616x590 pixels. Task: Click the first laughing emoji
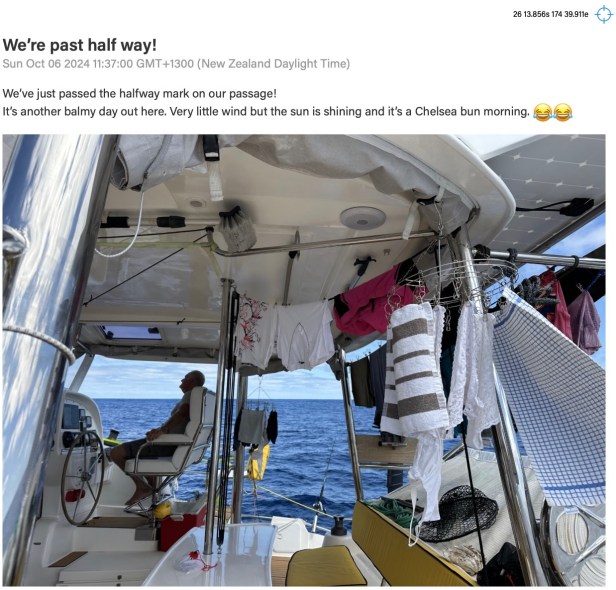(x=543, y=112)
